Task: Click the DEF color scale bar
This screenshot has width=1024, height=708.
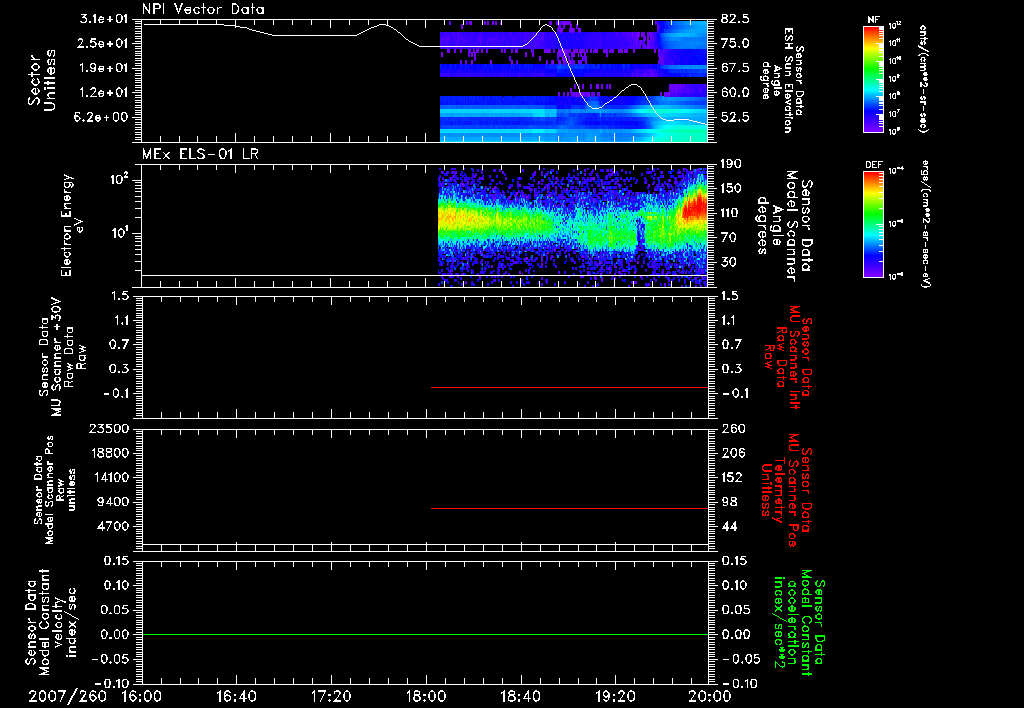Action: click(x=873, y=224)
